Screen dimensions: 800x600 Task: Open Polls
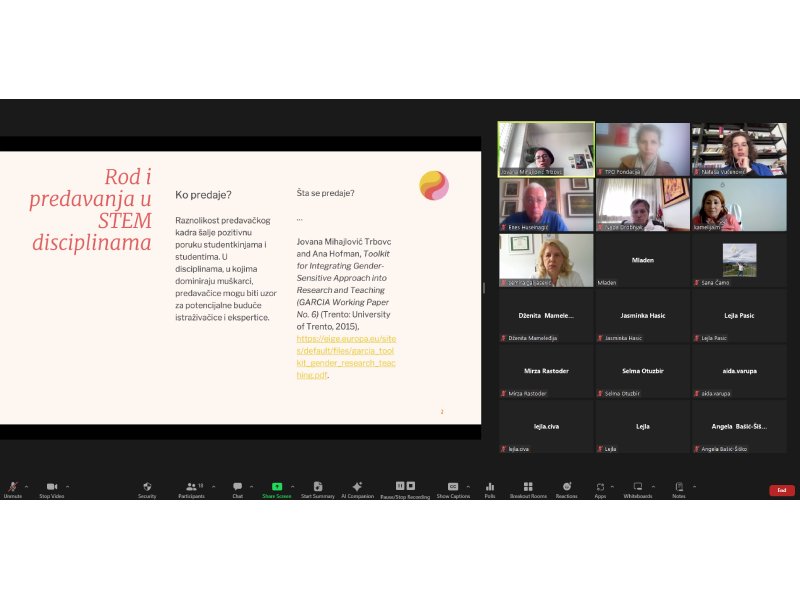click(x=490, y=487)
